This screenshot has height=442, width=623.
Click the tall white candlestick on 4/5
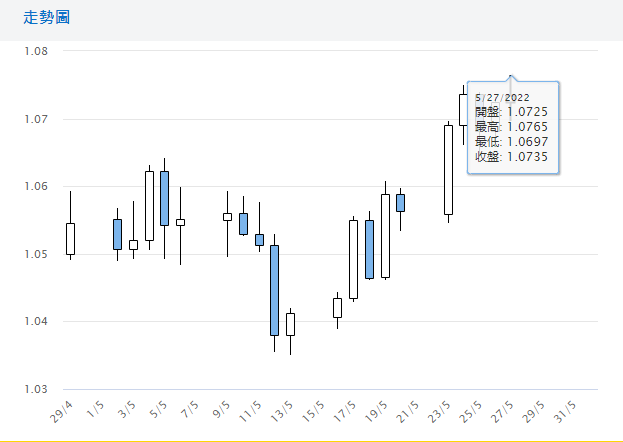pyautogui.click(x=149, y=206)
